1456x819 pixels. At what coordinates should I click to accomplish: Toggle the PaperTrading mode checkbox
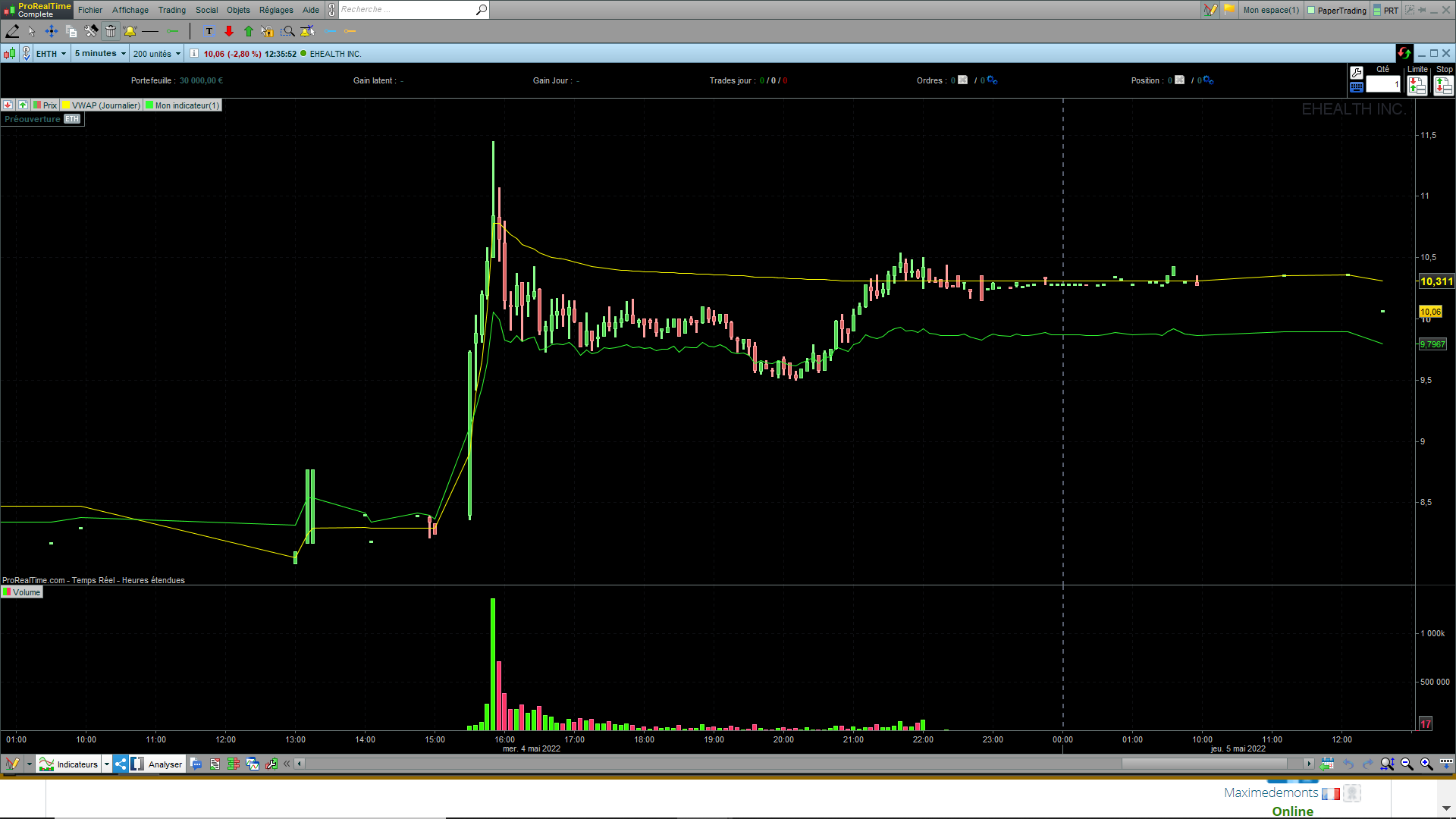[1311, 10]
